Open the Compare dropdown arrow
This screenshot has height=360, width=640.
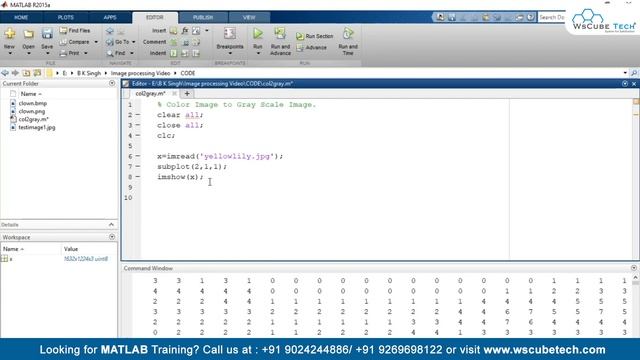click(96, 42)
